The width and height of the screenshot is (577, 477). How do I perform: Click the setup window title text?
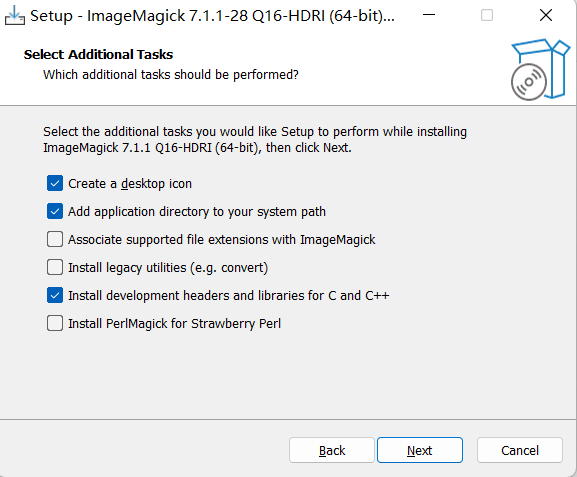pyautogui.click(x=212, y=16)
